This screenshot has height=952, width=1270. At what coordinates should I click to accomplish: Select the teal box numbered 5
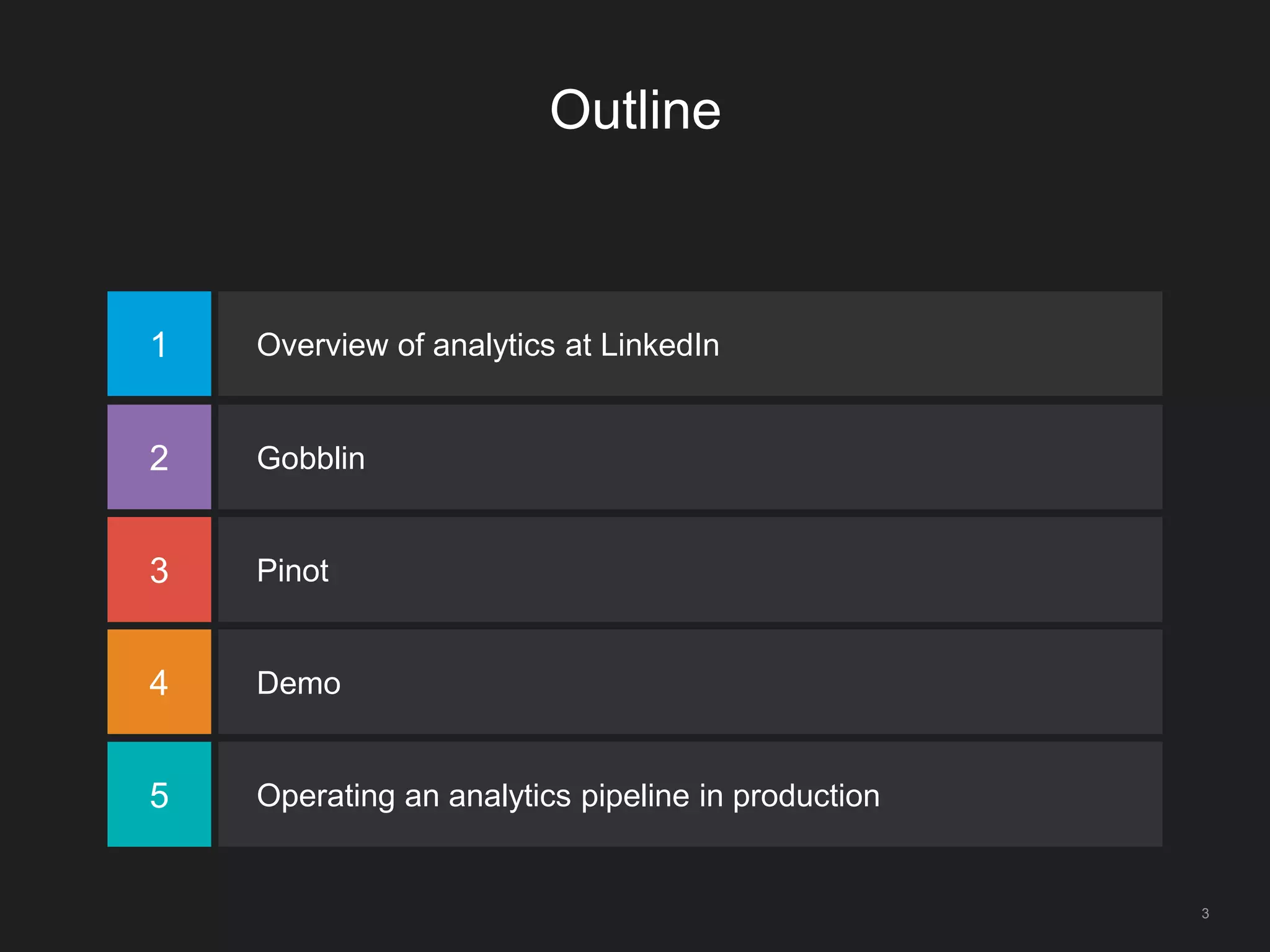pos(159,795)
